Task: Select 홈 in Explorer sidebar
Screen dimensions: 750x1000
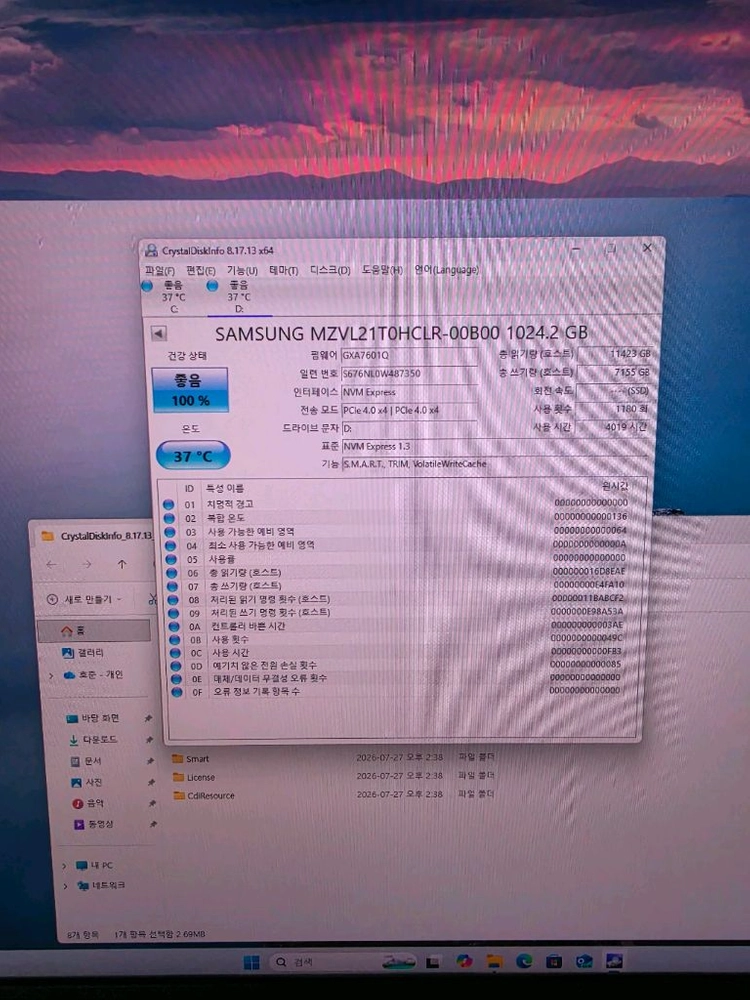Action: click(94, 631)
